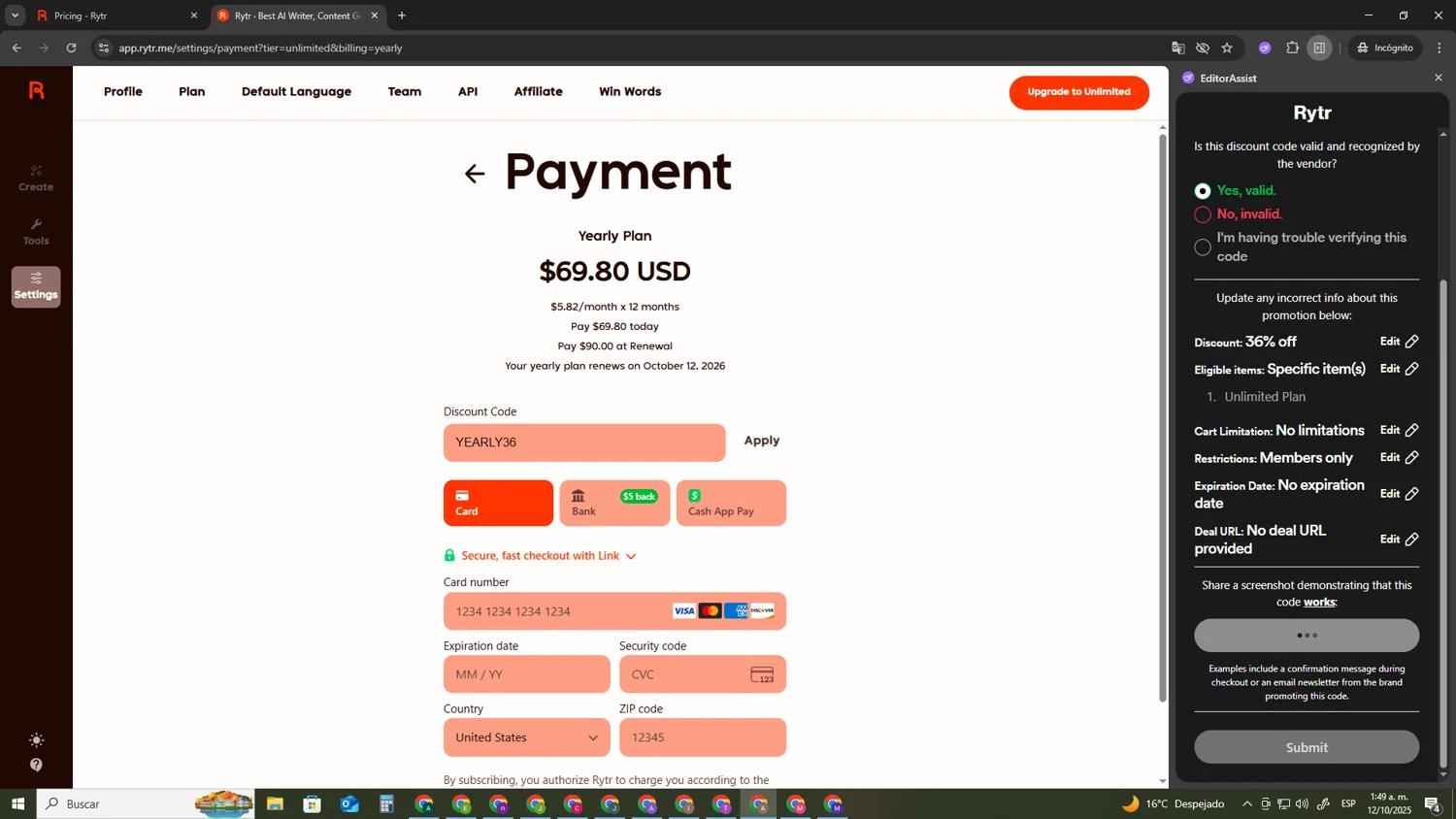Edit the Cart Limitation field
This screenshot has height=819, width=1456.
click(x=1400, y=430)
